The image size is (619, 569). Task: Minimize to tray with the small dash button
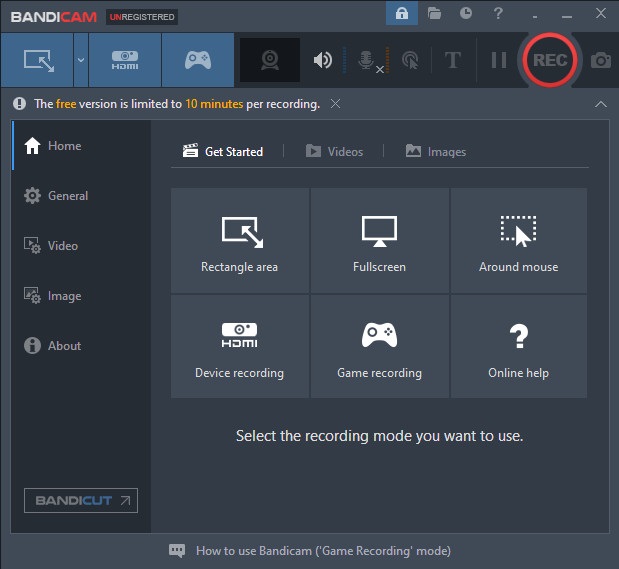[x=535, y=17]
